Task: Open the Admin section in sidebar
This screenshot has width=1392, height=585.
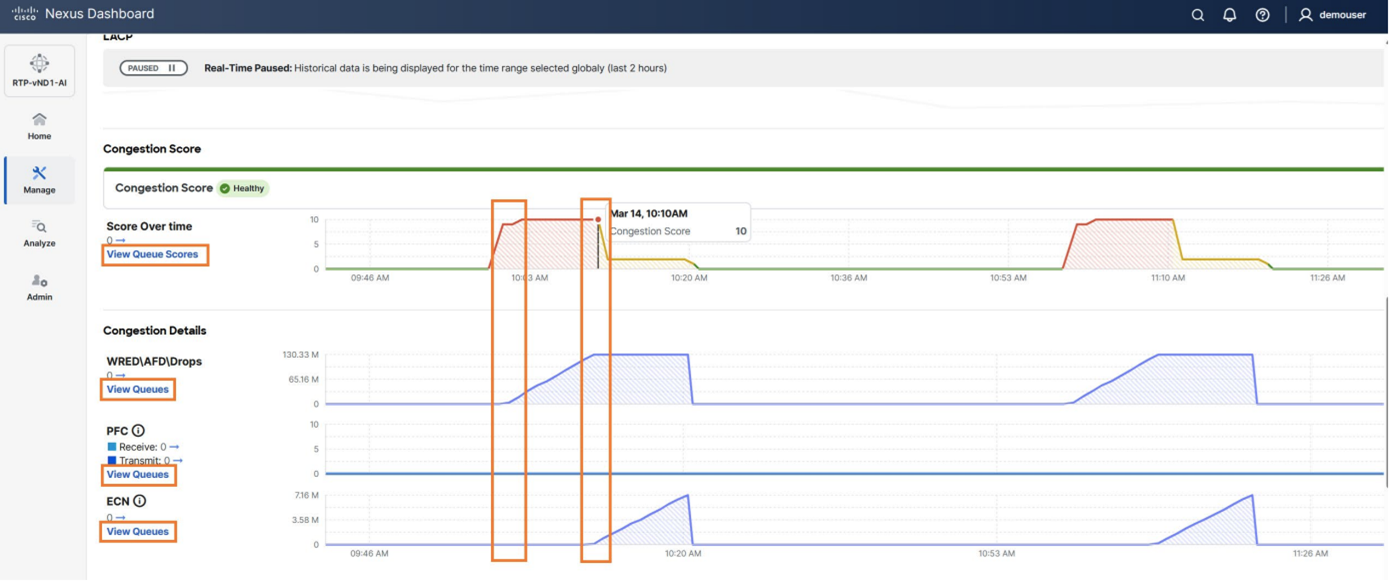Action: (x=40, y=288)
